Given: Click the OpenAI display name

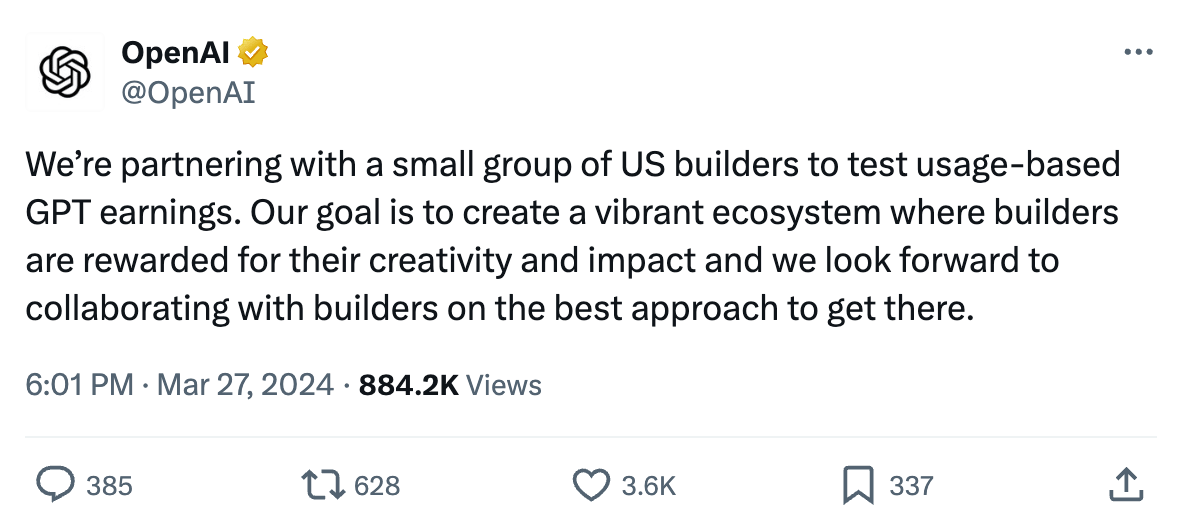Looking at the screenshot, I should 176,52.
